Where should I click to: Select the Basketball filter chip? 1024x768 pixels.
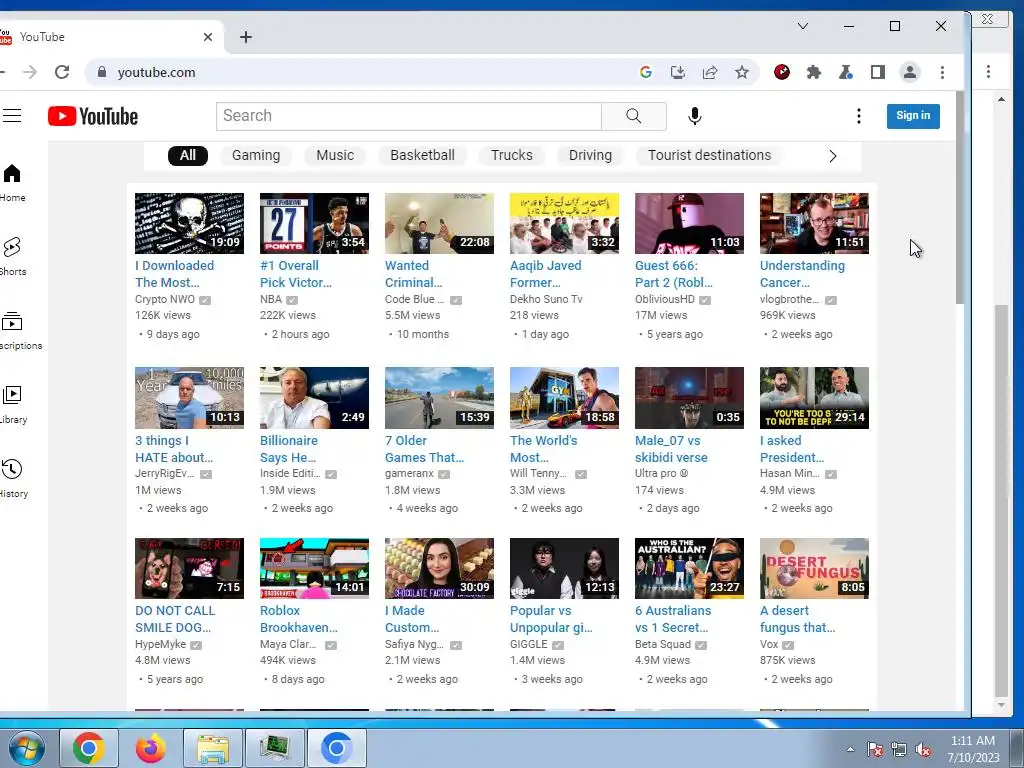[x=423, y=155]
